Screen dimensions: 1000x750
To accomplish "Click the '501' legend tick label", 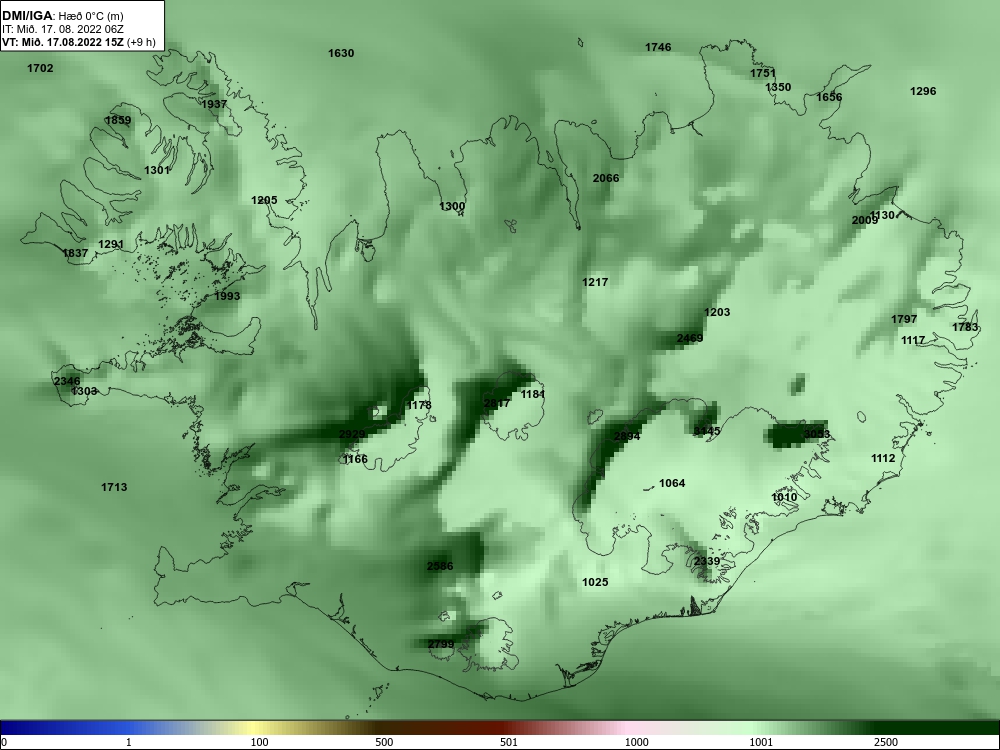I will tap(509, 742).
